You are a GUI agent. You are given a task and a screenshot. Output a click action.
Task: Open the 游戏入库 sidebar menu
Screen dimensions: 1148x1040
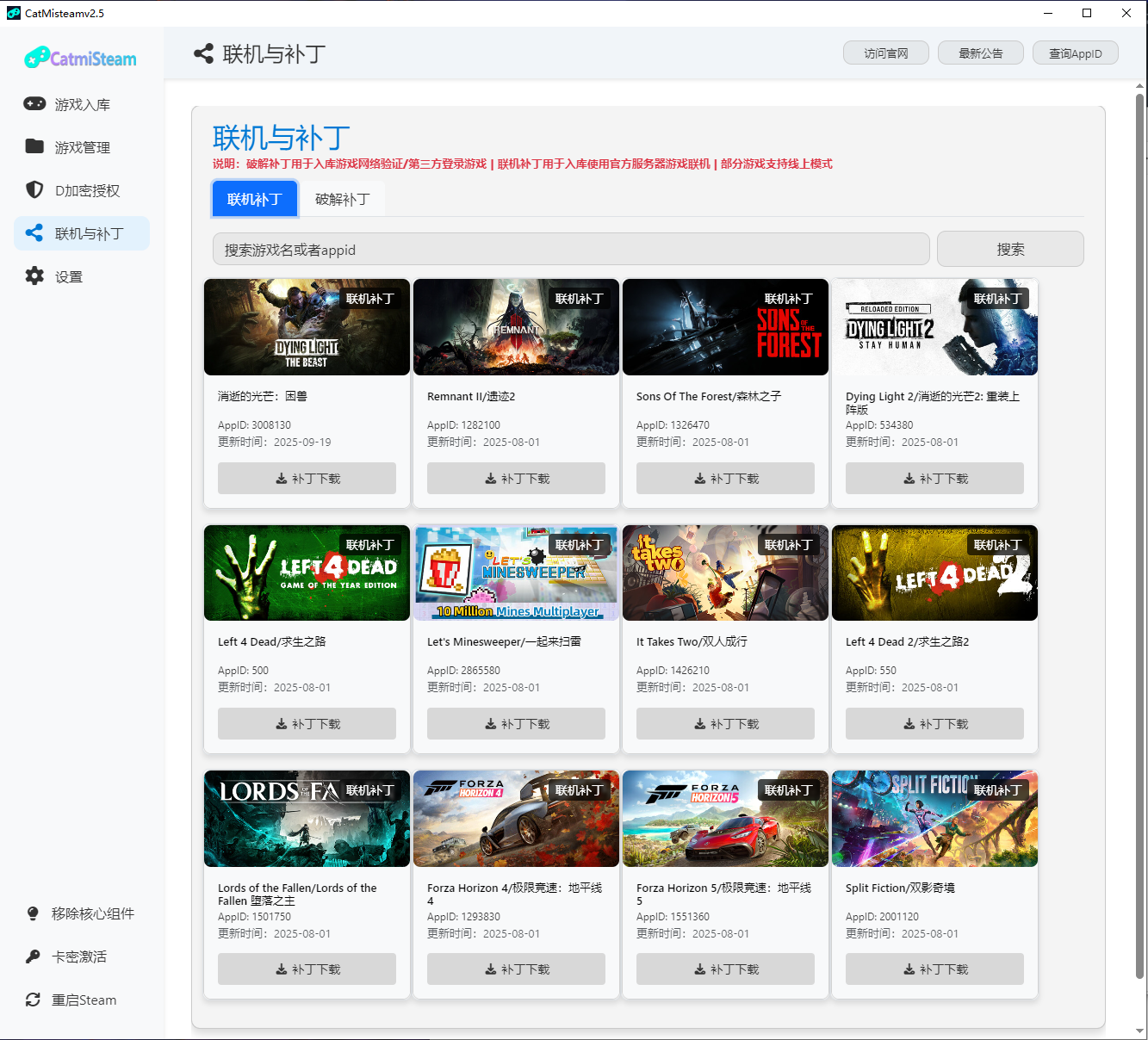[82, 104]
